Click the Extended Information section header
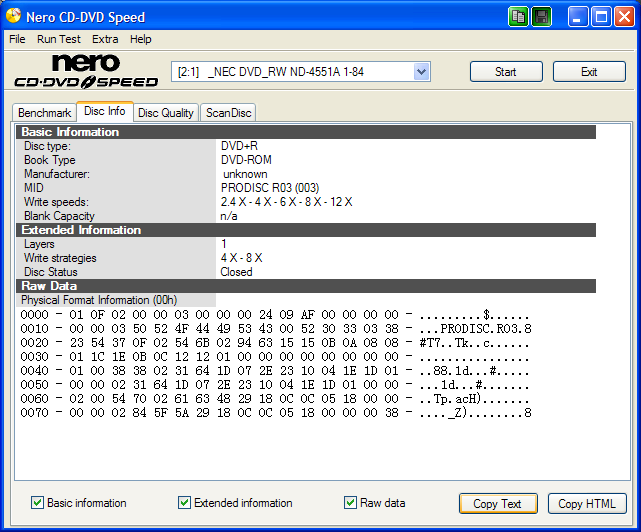The image size is (641, 532). (x=306, y=230)
